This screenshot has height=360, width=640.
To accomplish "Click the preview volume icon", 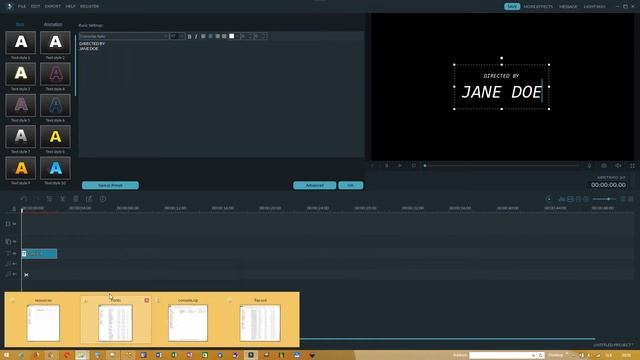I will click(618, 165).
